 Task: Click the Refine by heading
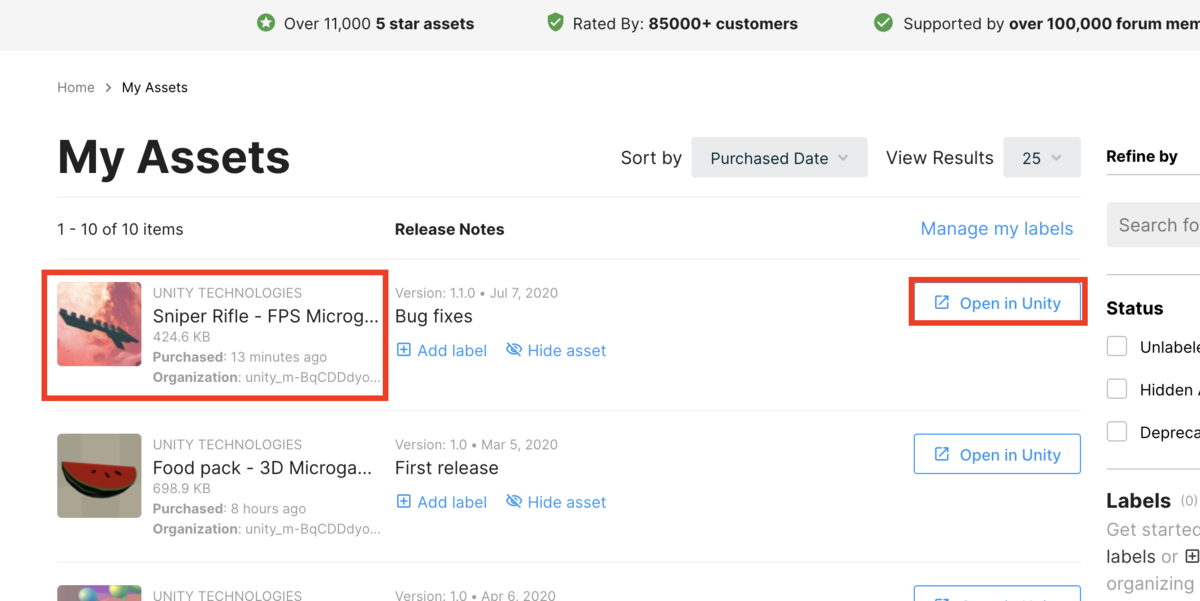pos(1142,156)
